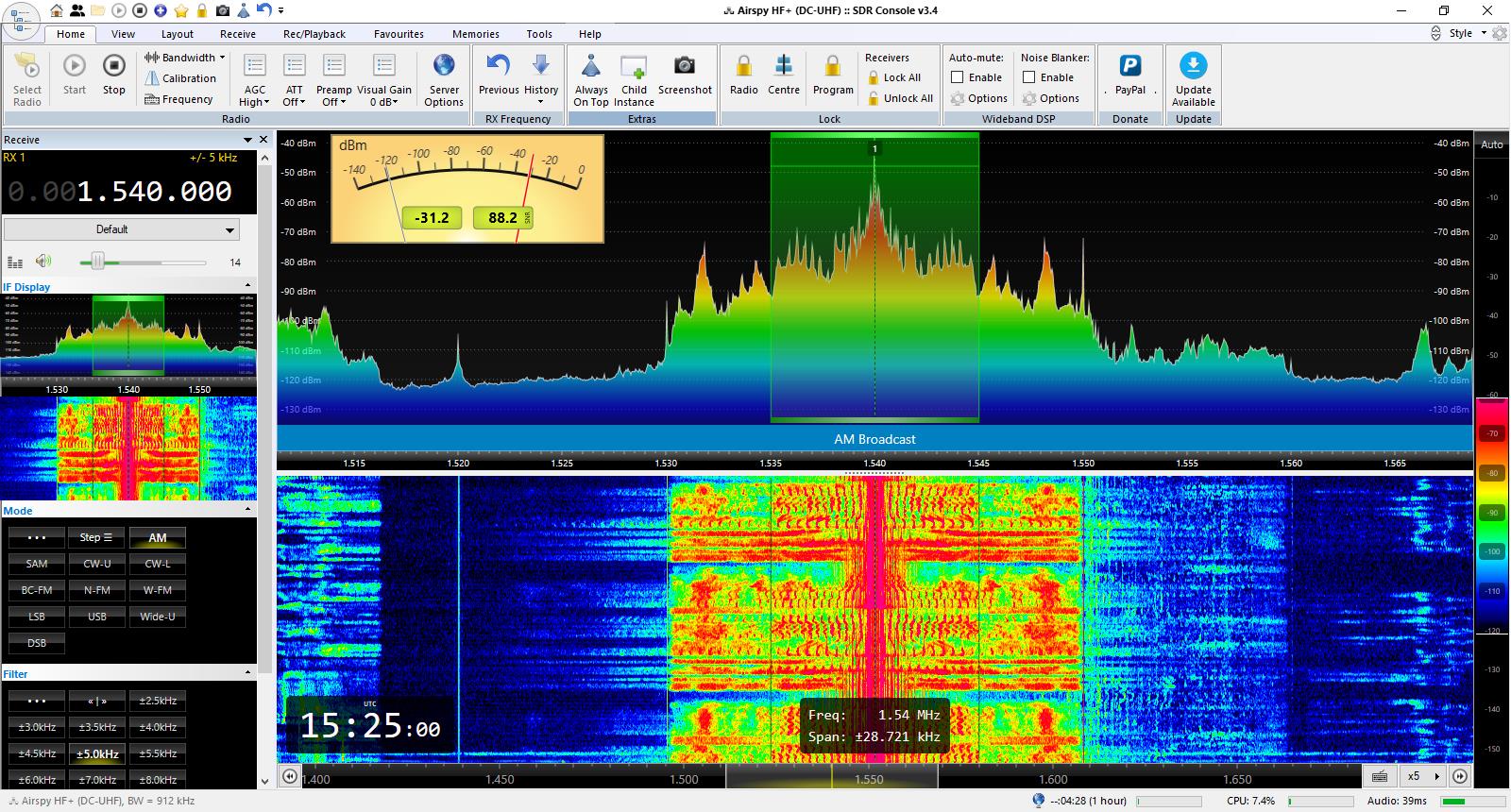1511x812 pixels.
Task: Click the volume slider handle
Action: tap(97, 262)
